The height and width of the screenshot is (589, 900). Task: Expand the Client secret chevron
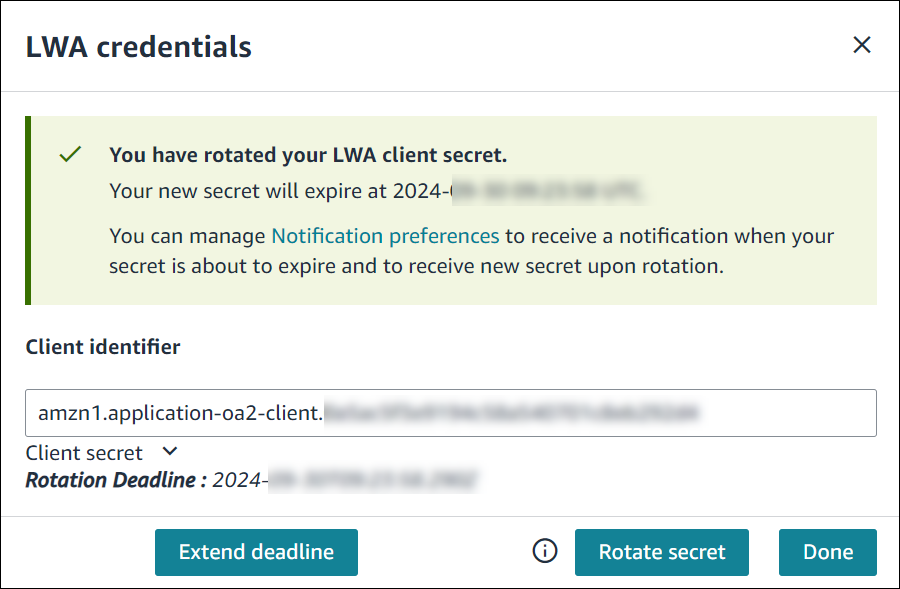coord(170,452)
